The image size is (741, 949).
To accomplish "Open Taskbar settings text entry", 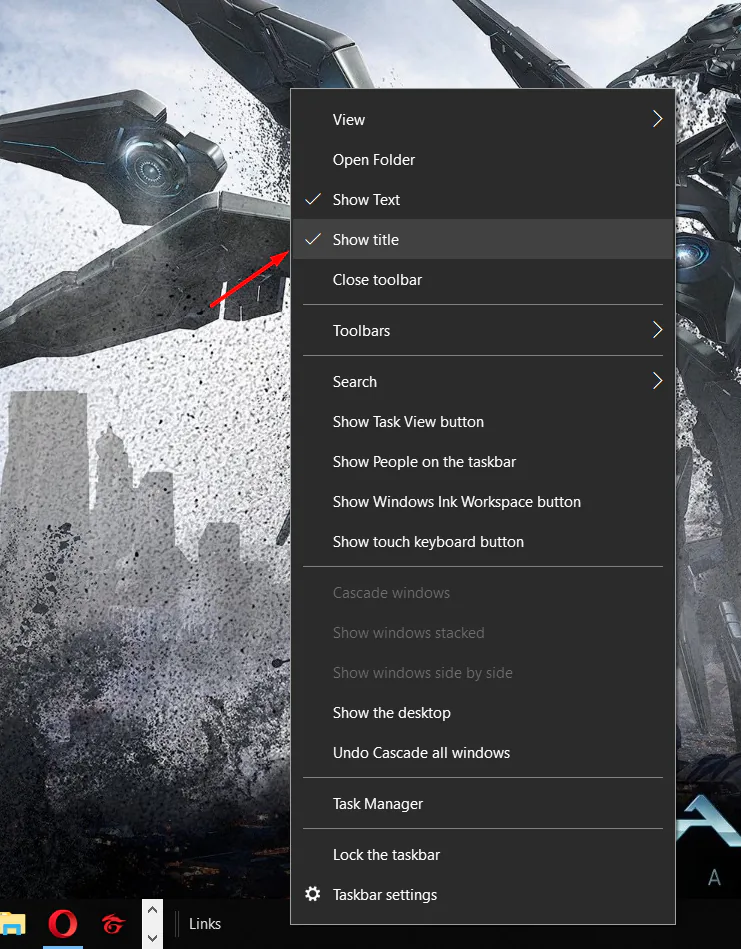I will (x=385, y=895).
